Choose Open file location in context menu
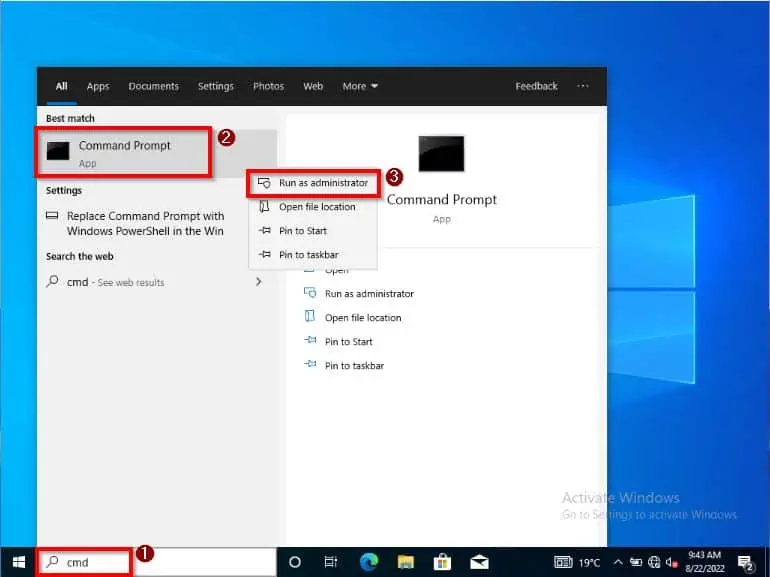Viewport: 770px width, 577px height. pos(313,207)
